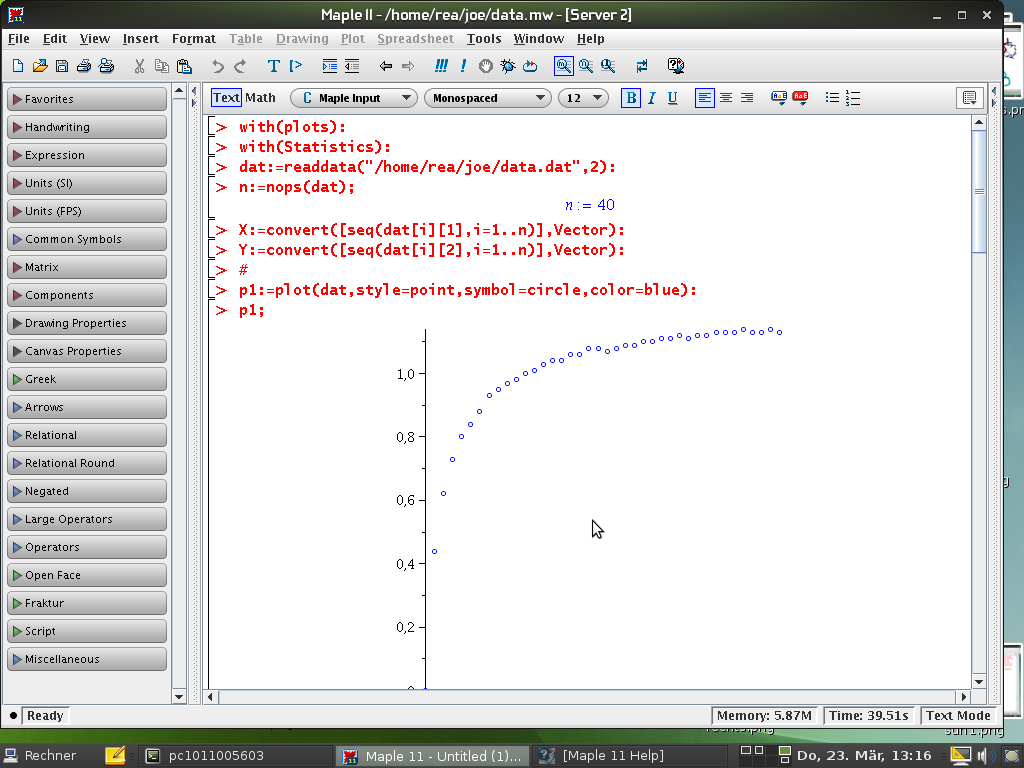
Task: Go back in hyperlink history
Action: pyautogui.click(x=386, y=66)
